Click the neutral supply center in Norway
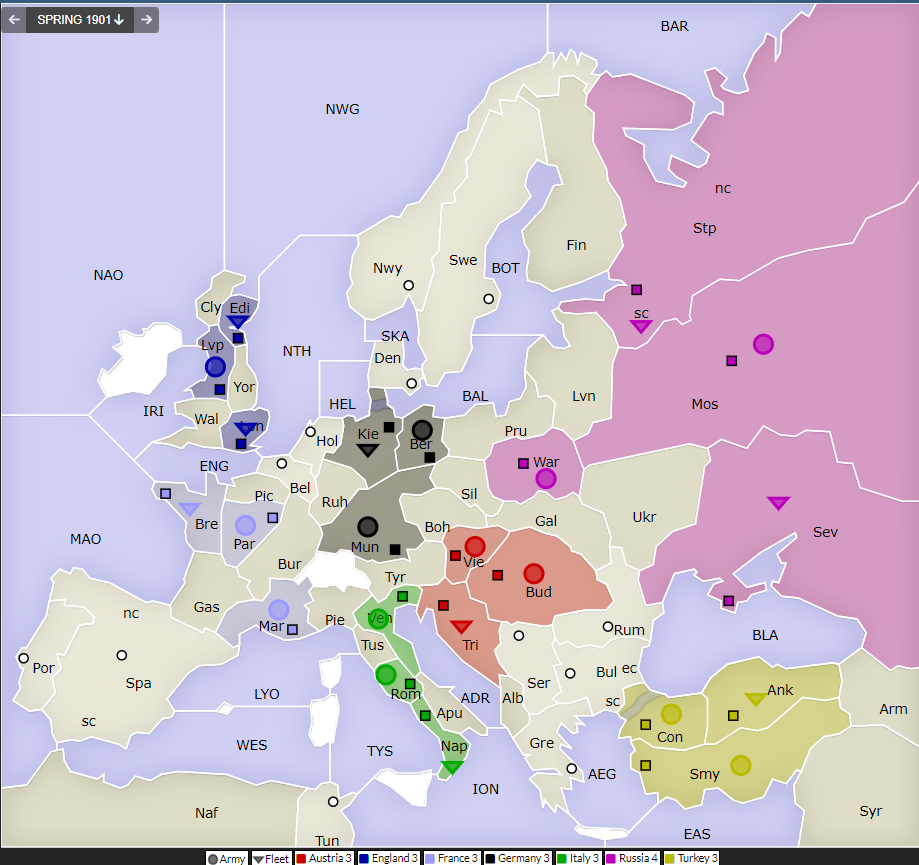 [409, 285]
